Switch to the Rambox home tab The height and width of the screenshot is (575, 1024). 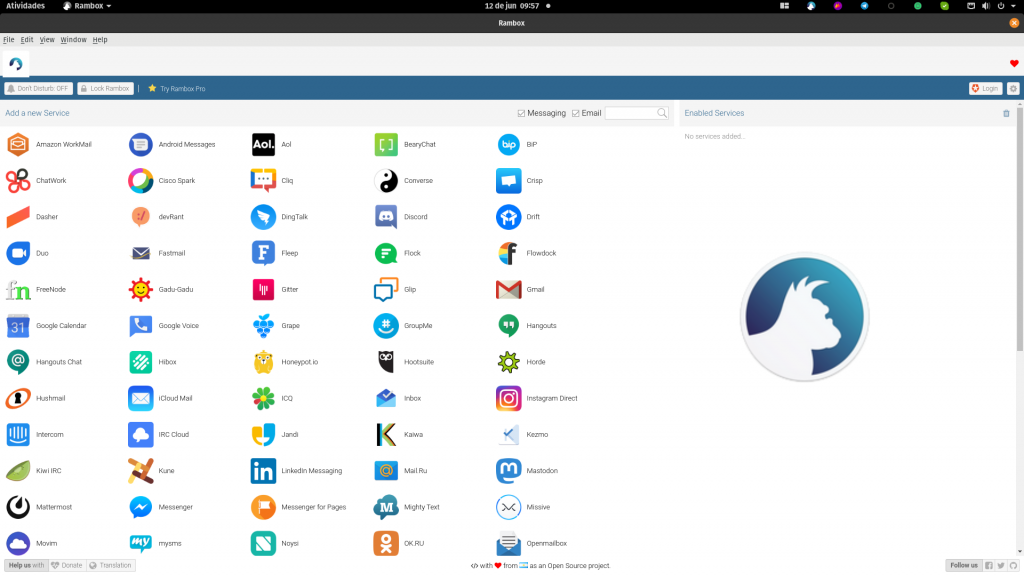[x=16, y=63]
